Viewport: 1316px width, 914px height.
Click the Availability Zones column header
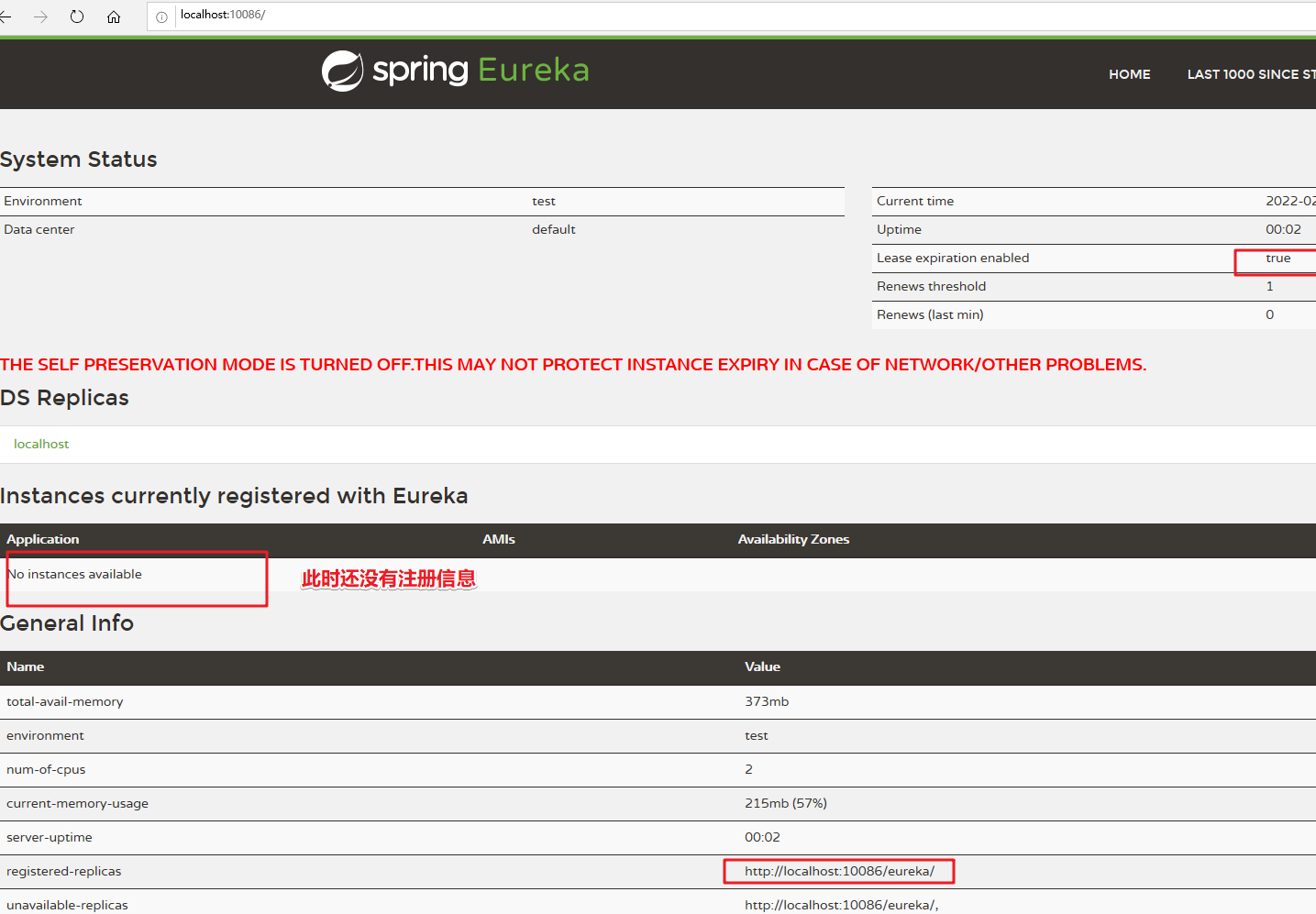(793, 539)
